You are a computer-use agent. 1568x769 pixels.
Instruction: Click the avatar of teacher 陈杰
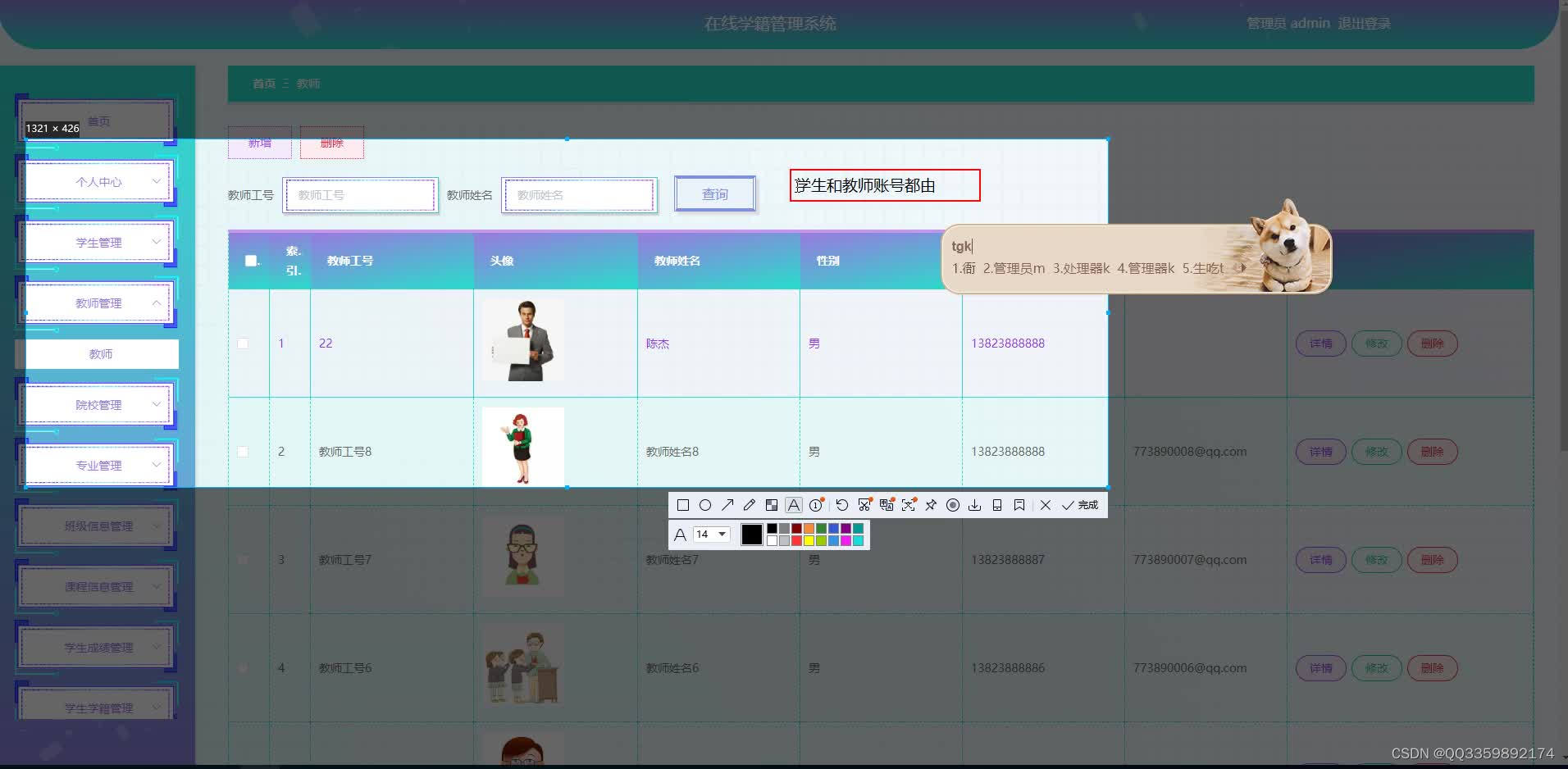(x=523, y=341)
